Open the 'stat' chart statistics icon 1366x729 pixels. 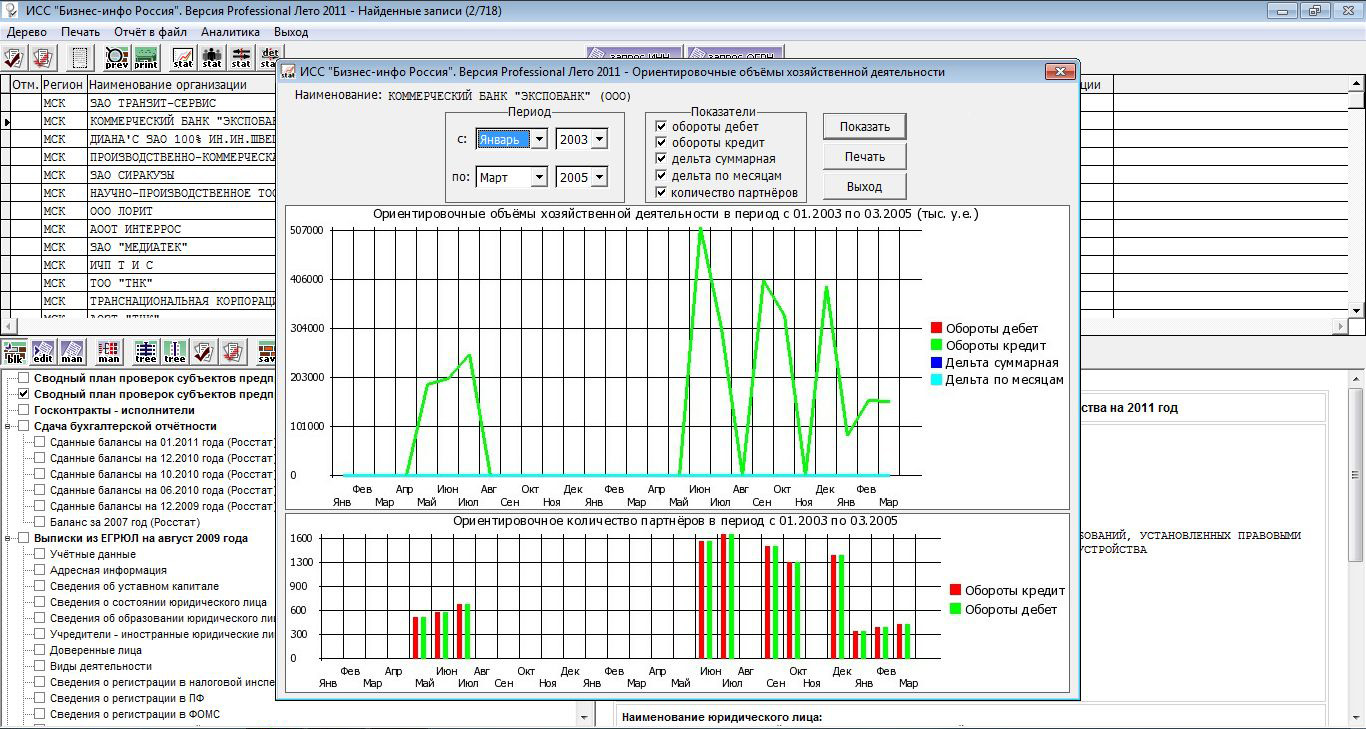click(182, 57)
